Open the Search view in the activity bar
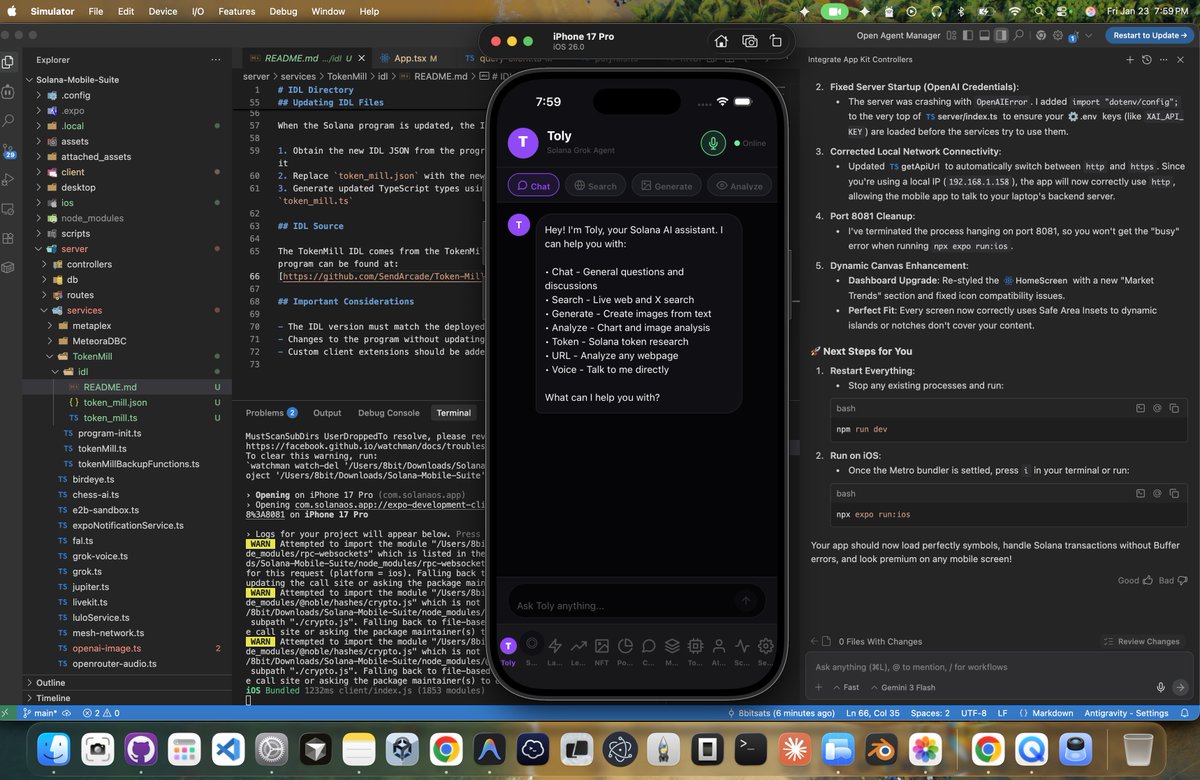The width and height of the screenshot is (1200, 780). (9, 120)
